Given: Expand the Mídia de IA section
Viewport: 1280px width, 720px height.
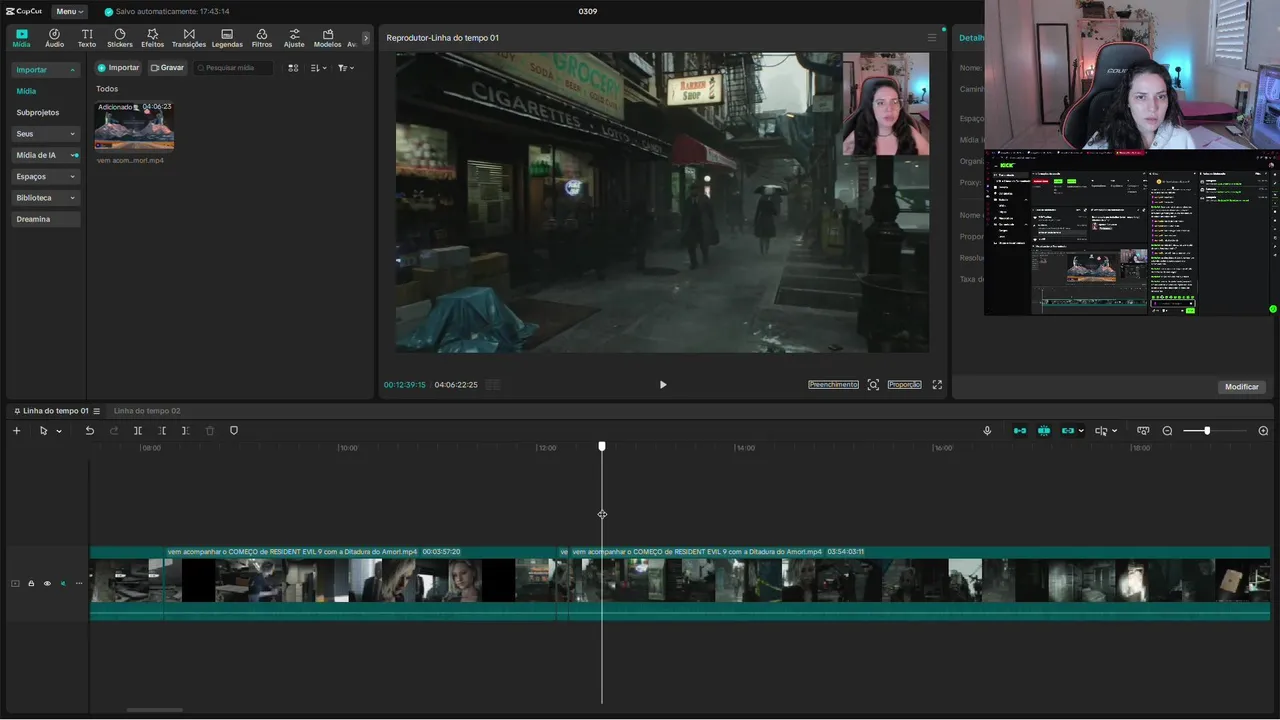Looking at the screenshot, I should (x=45, y=155).
